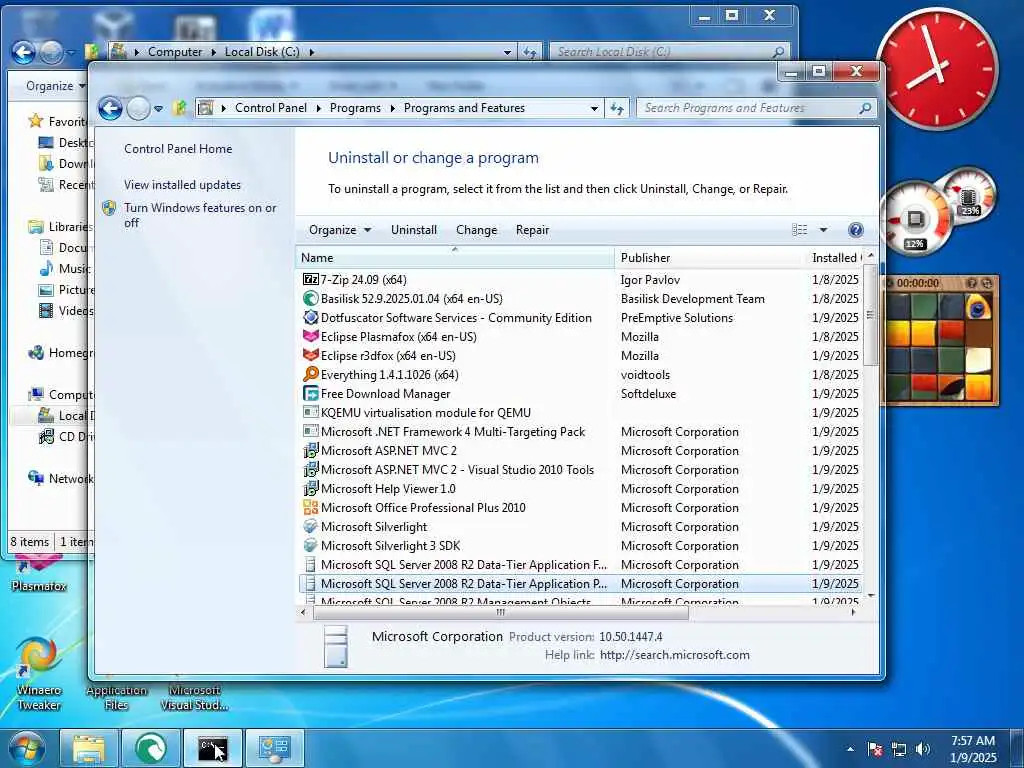Click the volume speaker tray icon
Viewport: 1024px width, 768px height.
point(923,749)
